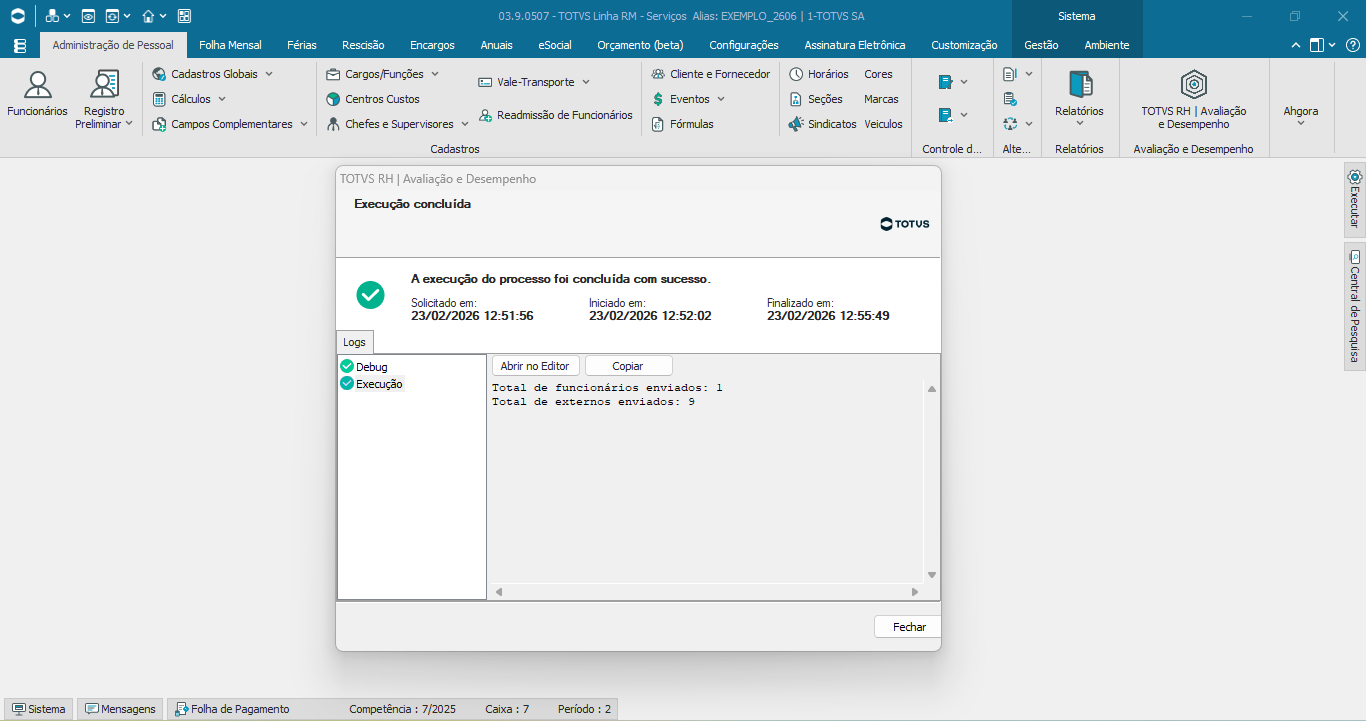Open the main application menu stack icon
Viewport: 1366px width, 721px height.
[x=20, y=45]
